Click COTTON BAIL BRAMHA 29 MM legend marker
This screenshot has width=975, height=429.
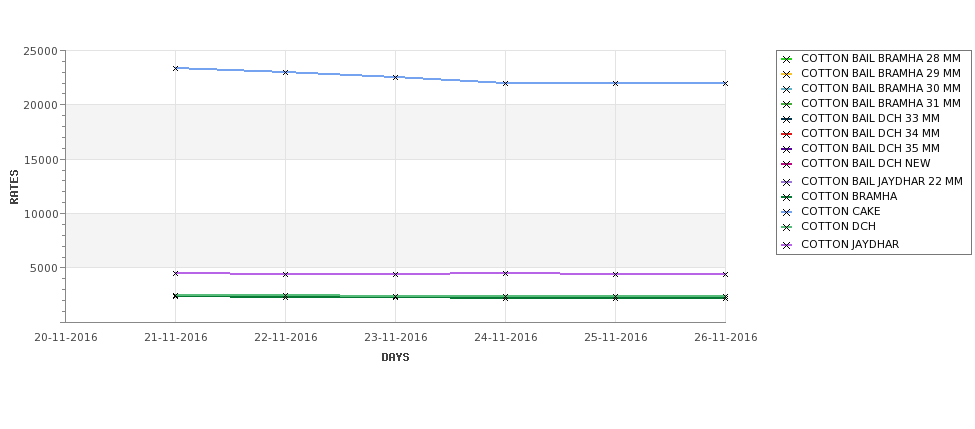pos(787,74)
